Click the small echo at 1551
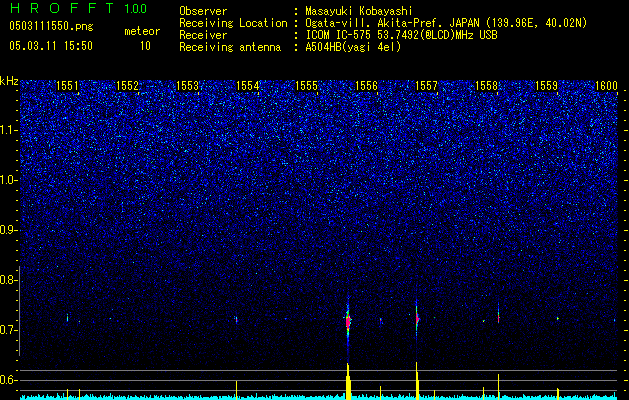 pyautogui.click(x=67, y=318)
